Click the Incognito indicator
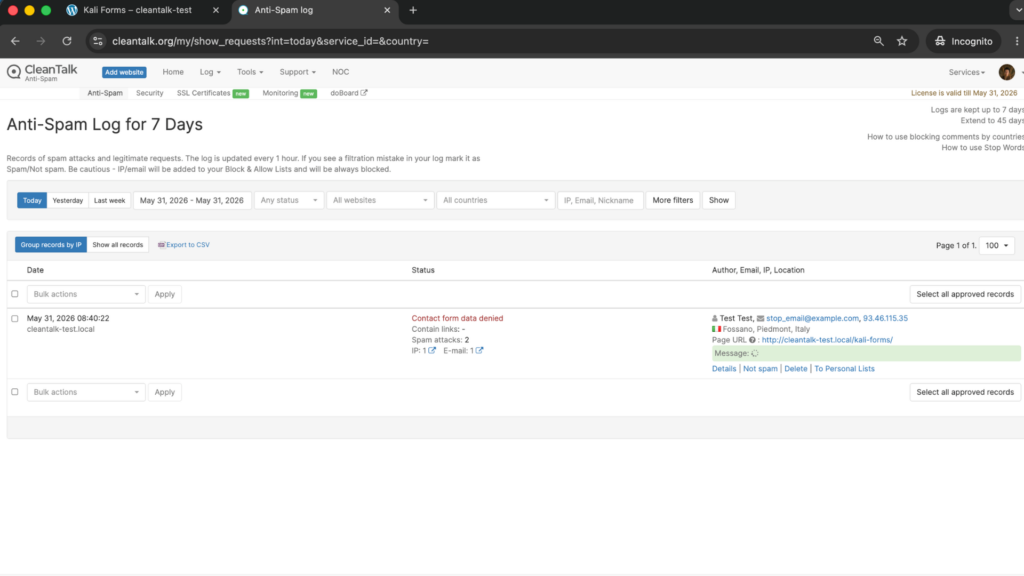Viewport: 1024px width, 576px height. [x=963, y=41]
